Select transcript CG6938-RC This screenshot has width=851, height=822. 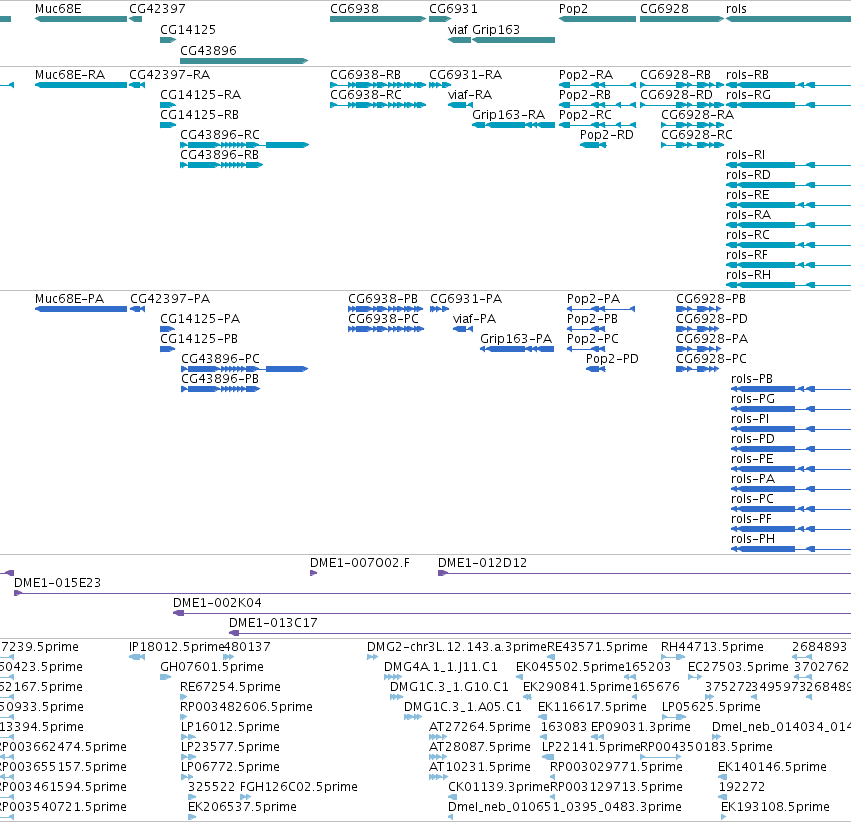click(x=366, y=94)
